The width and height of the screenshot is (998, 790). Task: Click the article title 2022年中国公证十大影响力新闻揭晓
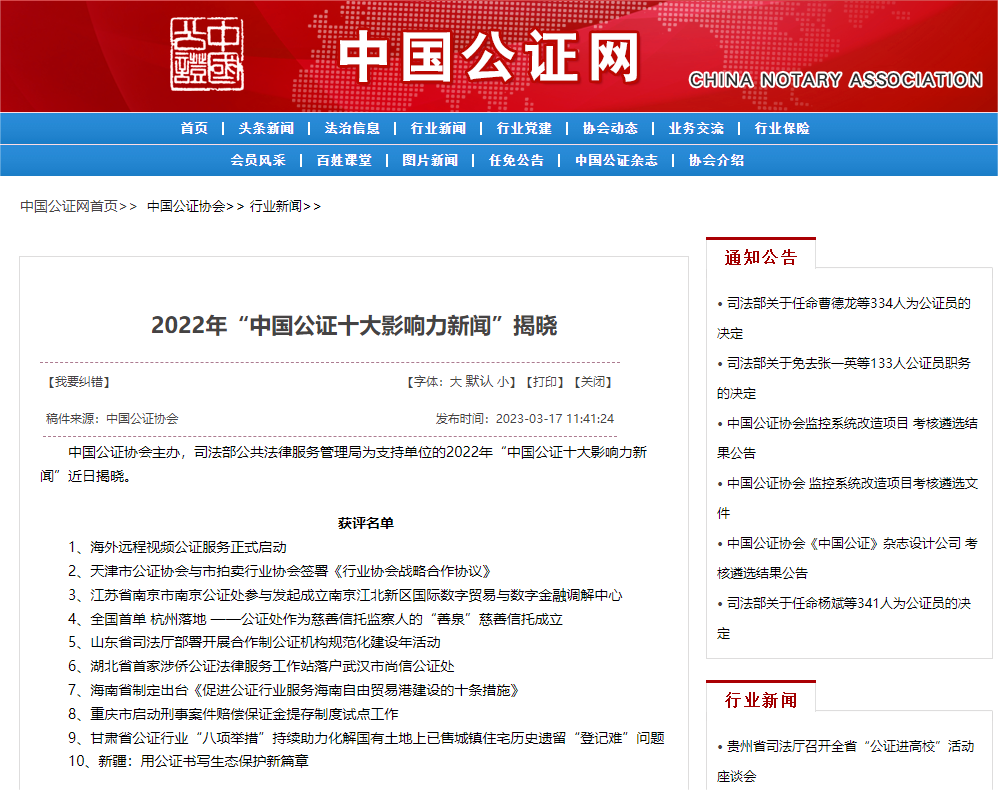354,325
